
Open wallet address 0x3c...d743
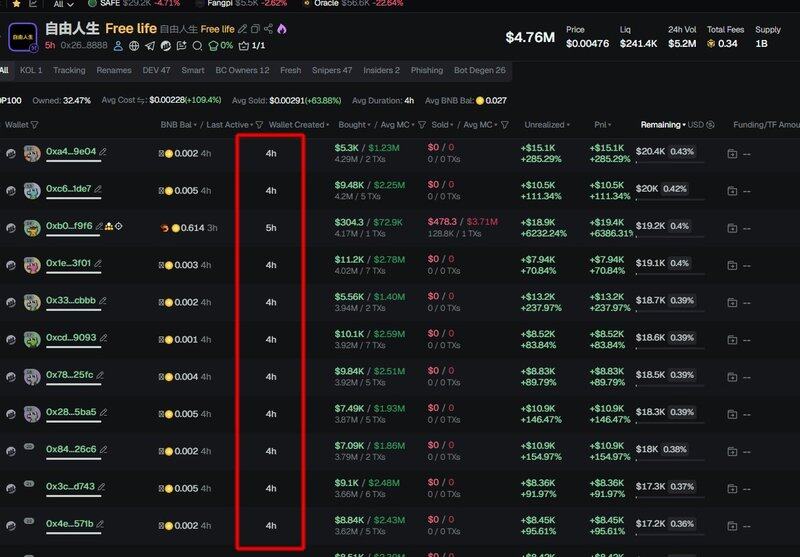[70, 487]
